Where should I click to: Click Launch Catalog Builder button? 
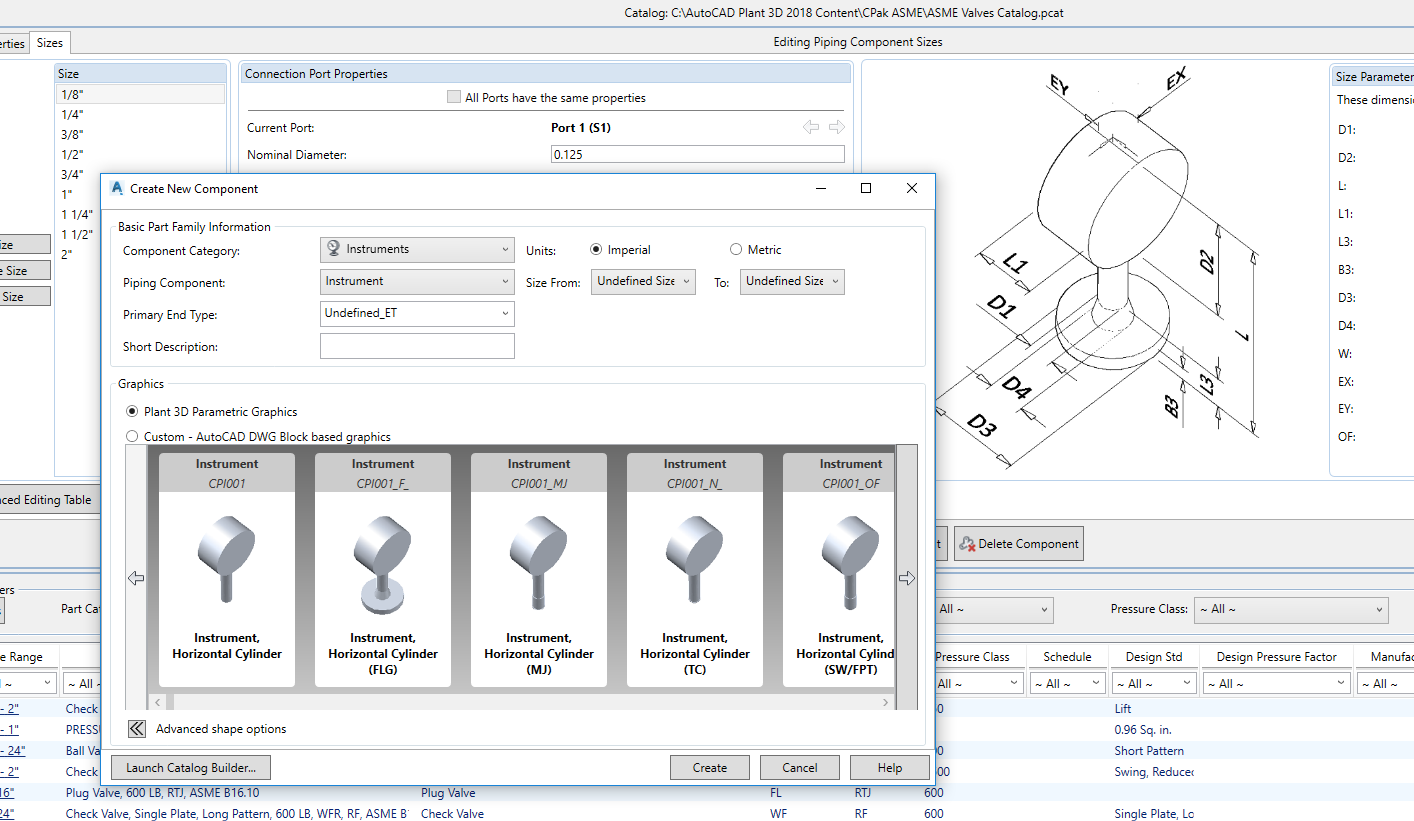[191, 768]
